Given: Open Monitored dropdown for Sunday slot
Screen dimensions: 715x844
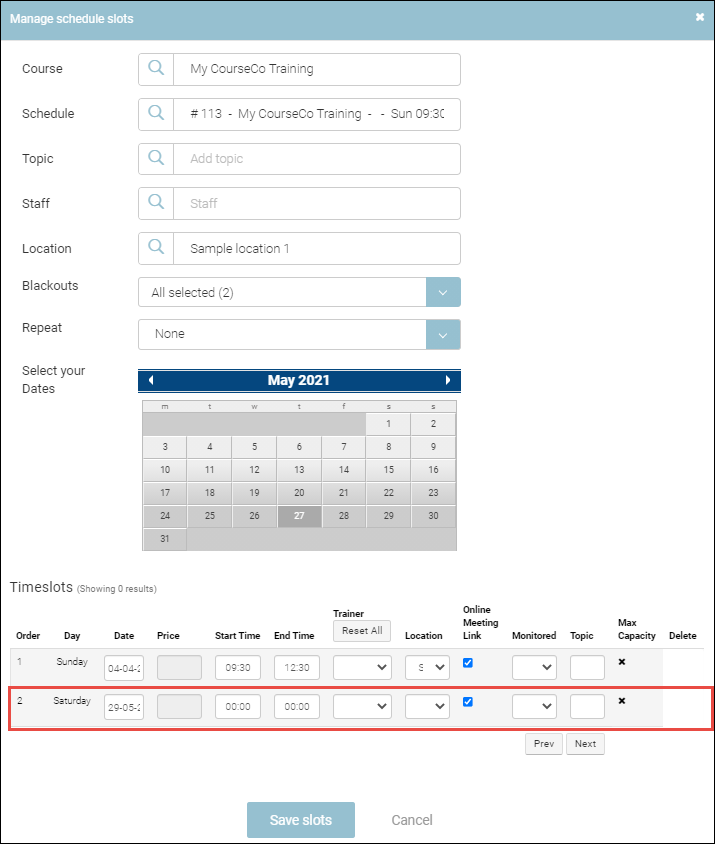Looking at the screenshot, I should pyautogui.click(x=534, y=667).
